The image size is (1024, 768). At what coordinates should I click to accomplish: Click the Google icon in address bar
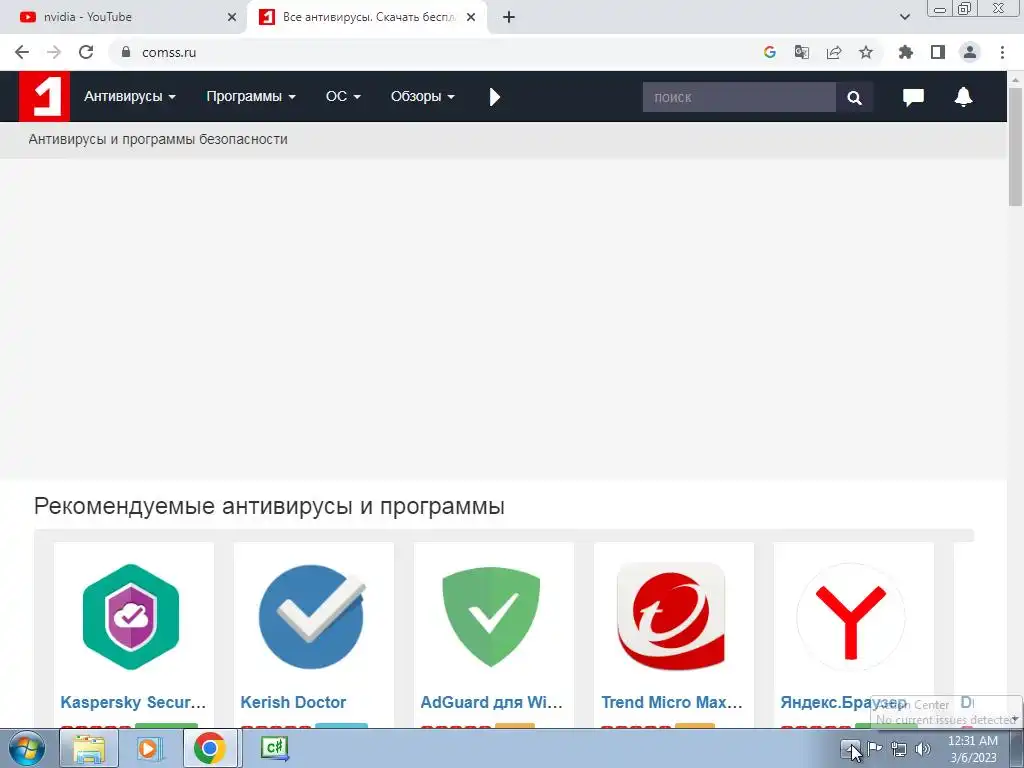769,52
